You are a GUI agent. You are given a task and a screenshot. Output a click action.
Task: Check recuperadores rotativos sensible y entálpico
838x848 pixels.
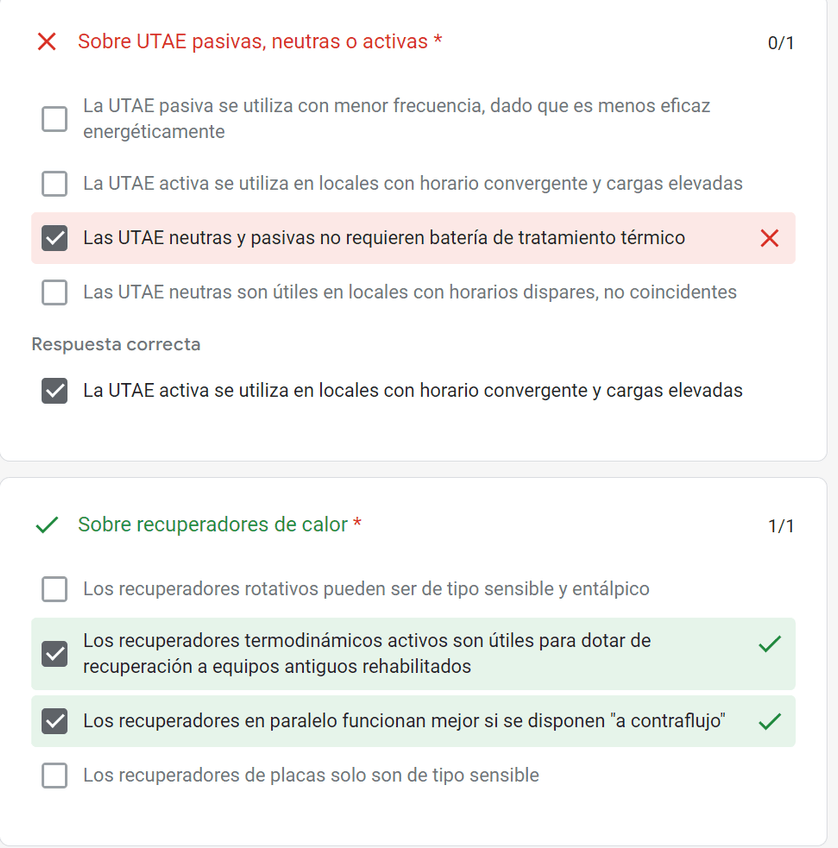click(55, 589)
